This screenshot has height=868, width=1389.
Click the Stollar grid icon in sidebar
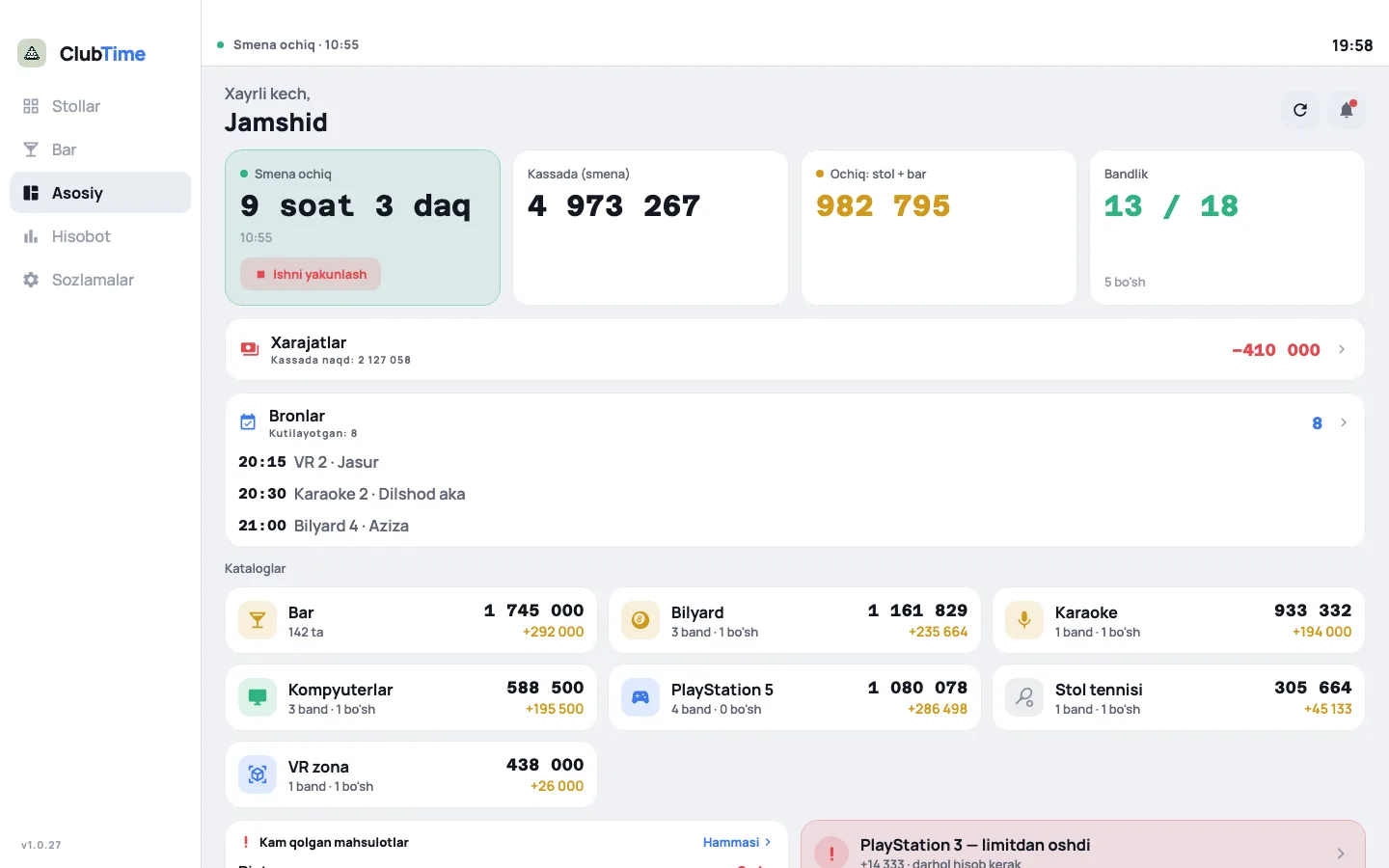[x=31, y=106]
